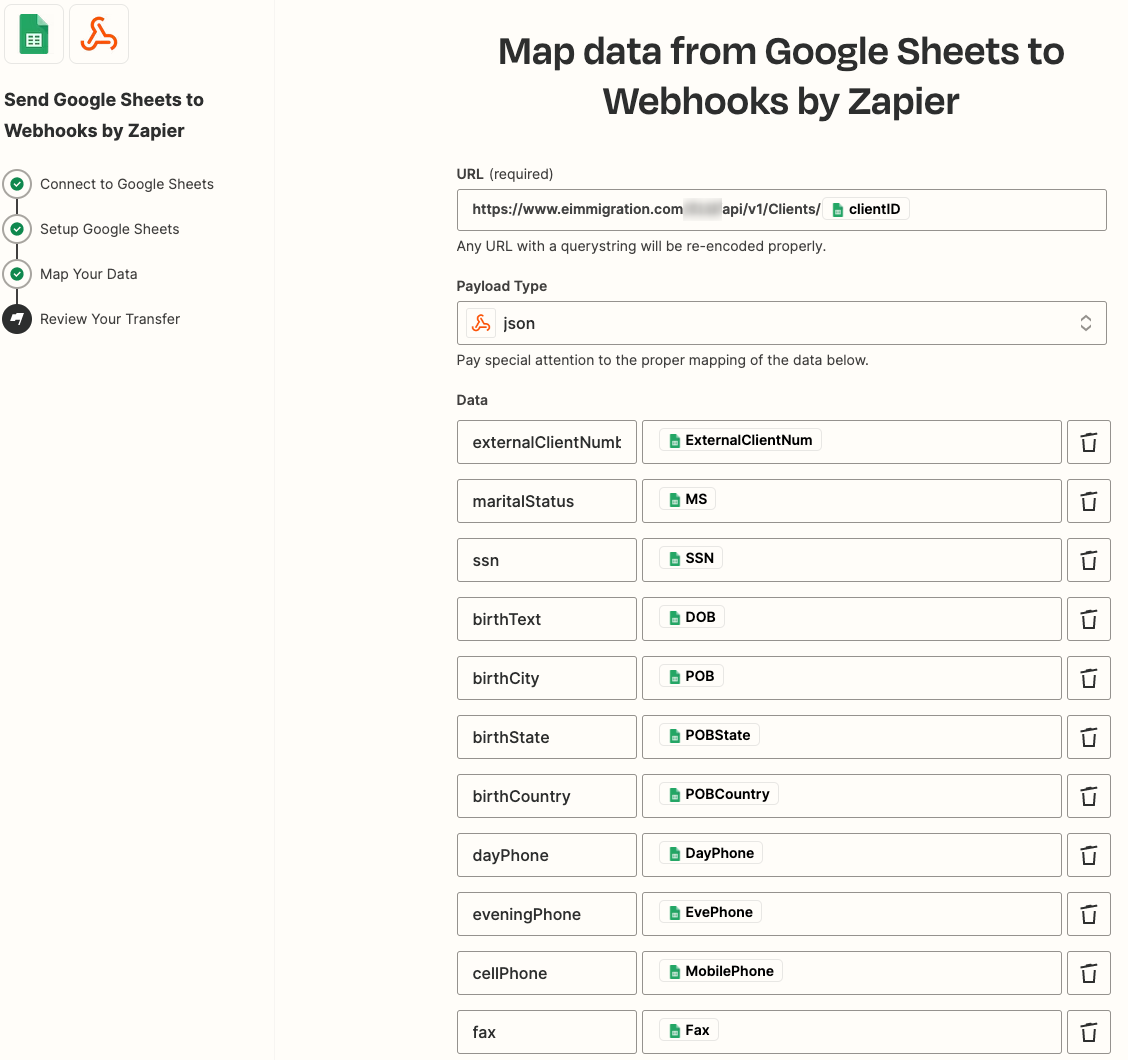
Task: Edit the birthCity key field
Action: point(547,678)
